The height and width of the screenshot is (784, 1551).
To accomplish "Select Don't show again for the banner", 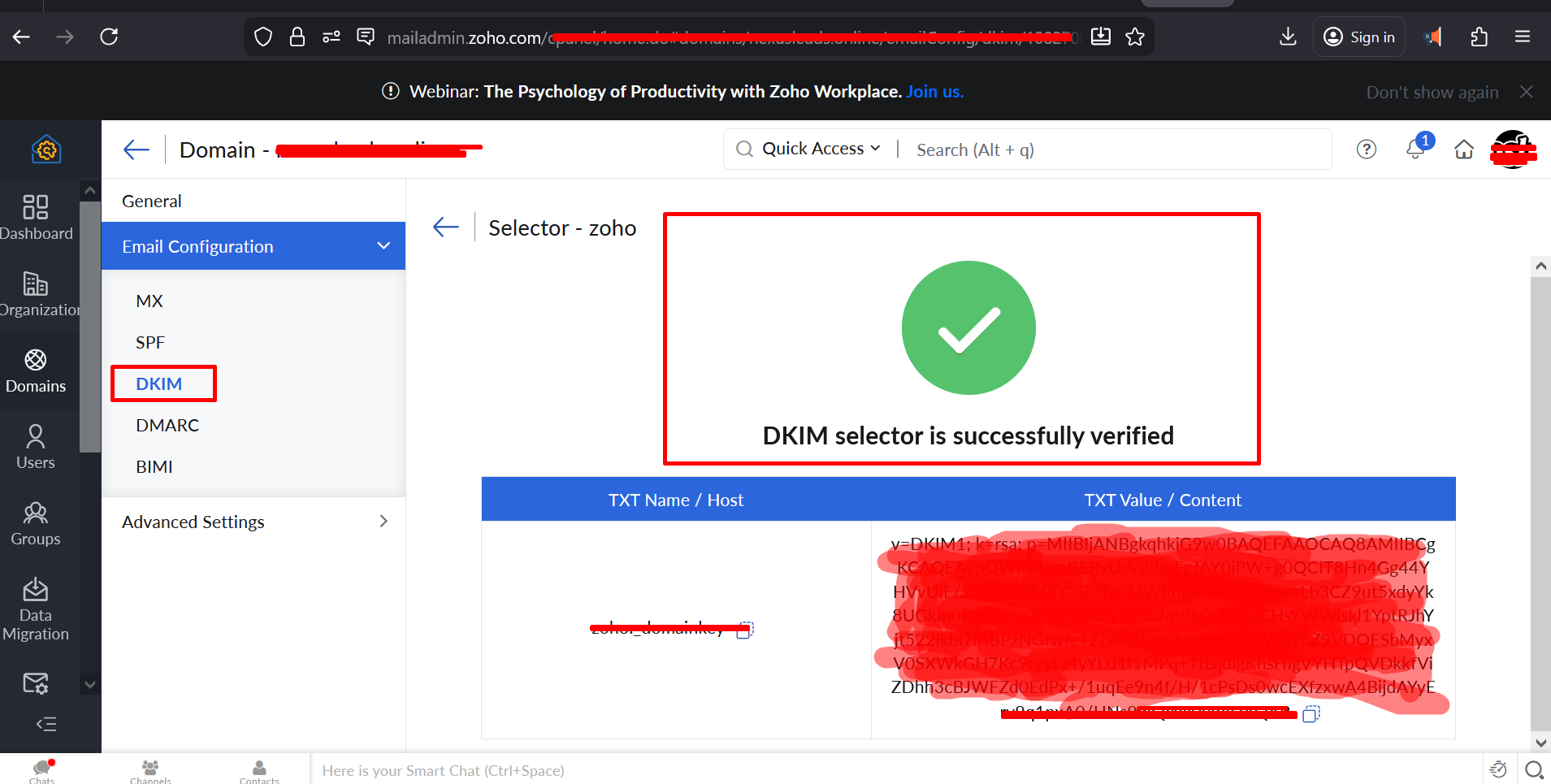I will pyautogui.click(x=1431, y=91).
